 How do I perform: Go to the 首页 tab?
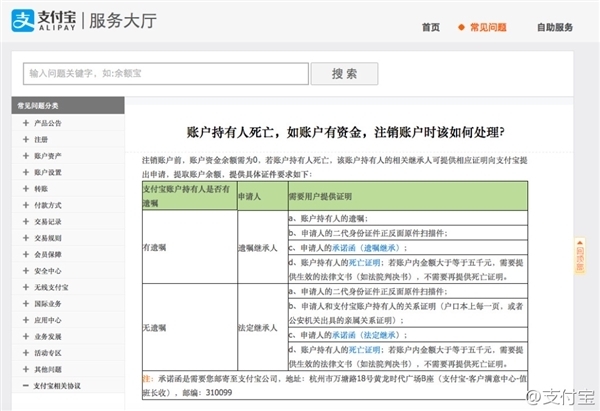click(x=430, y=27)
